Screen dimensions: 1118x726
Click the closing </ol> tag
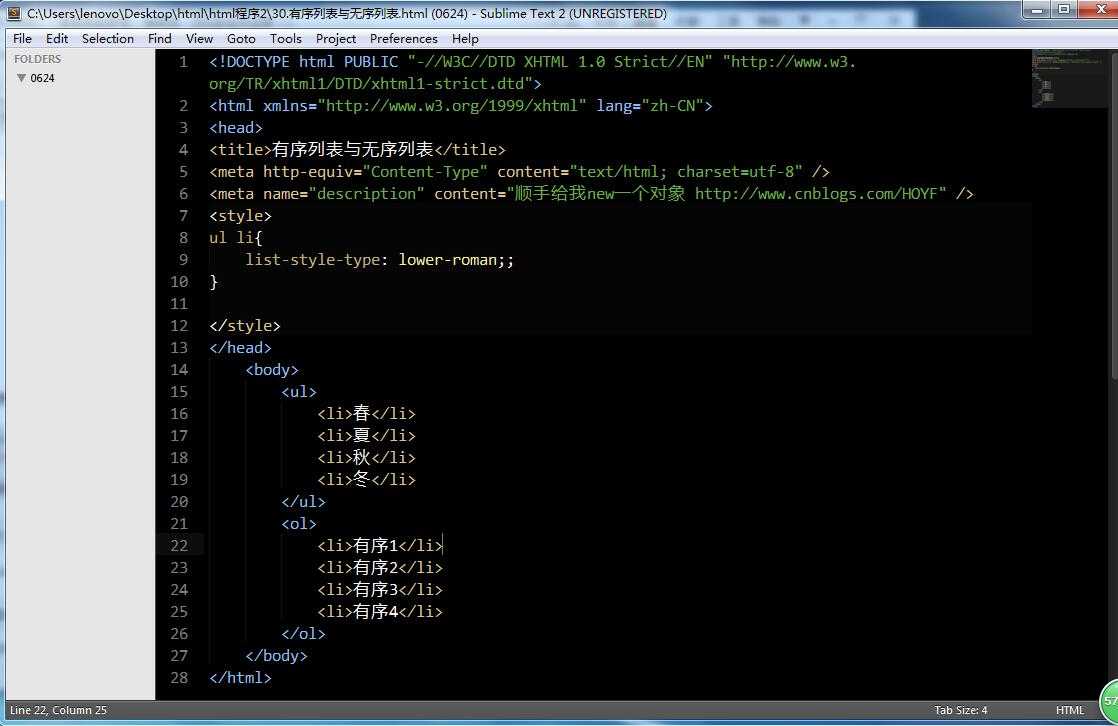coord(303,634)
